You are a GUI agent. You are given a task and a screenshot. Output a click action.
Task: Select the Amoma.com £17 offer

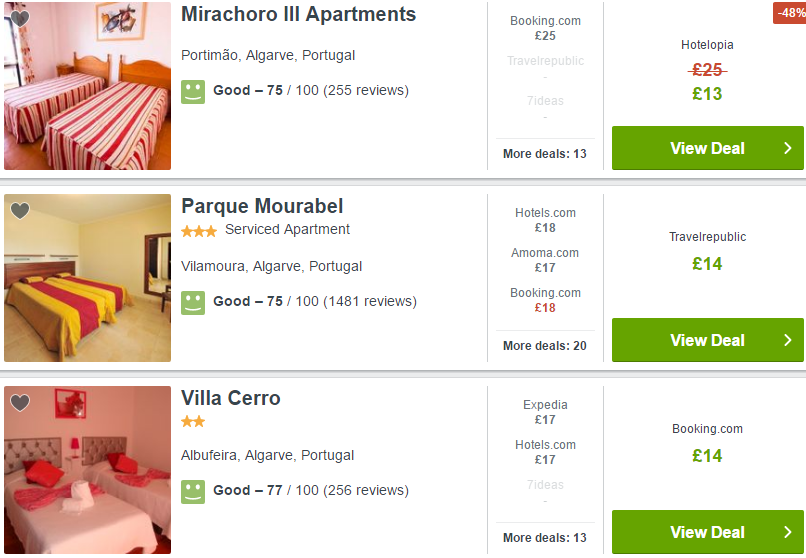point(545,260)
